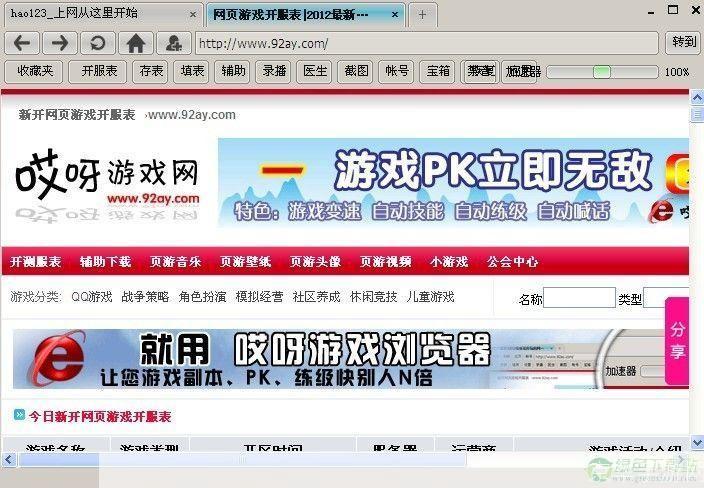Click the arrow icon beside 今日新开 heading

tap(19, 414)
